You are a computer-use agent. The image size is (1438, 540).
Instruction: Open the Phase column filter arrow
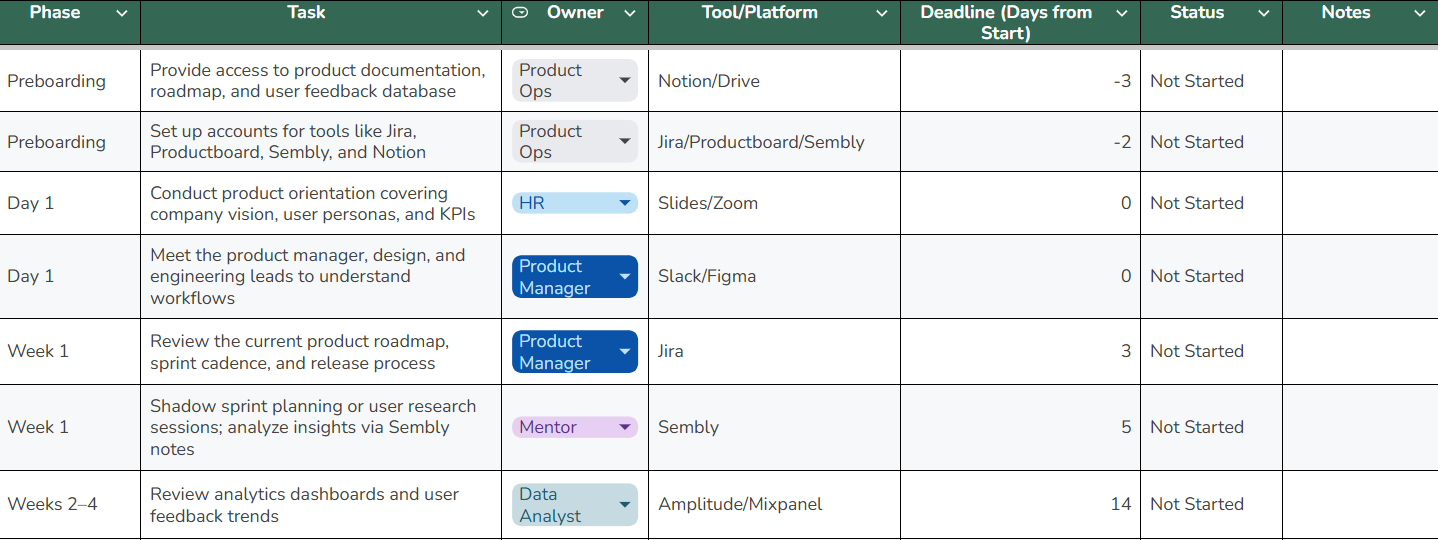122,13
